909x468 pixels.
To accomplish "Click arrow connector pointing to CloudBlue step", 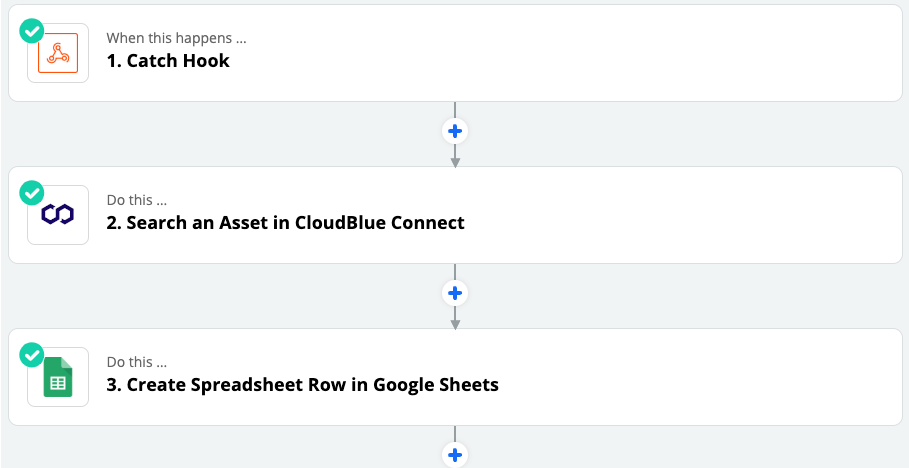I will click(455, 157).
